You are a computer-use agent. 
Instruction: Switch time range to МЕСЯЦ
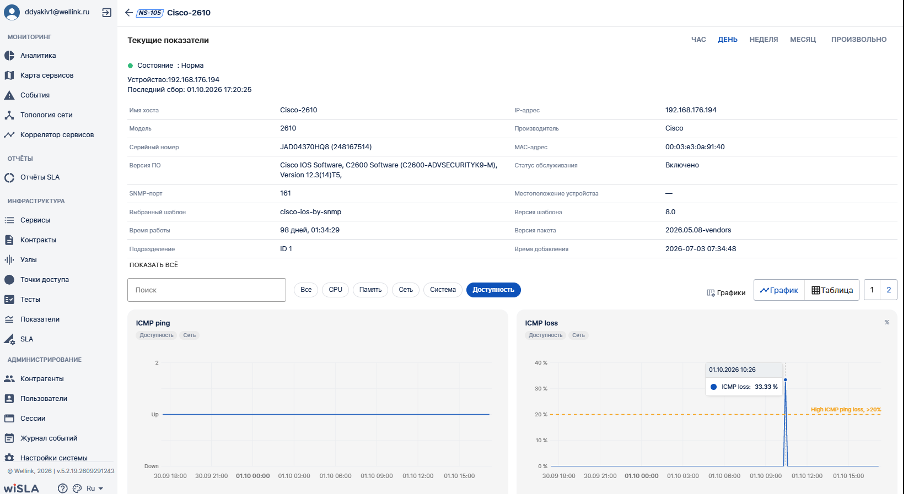pyautogui.click(x=803, y=40)
